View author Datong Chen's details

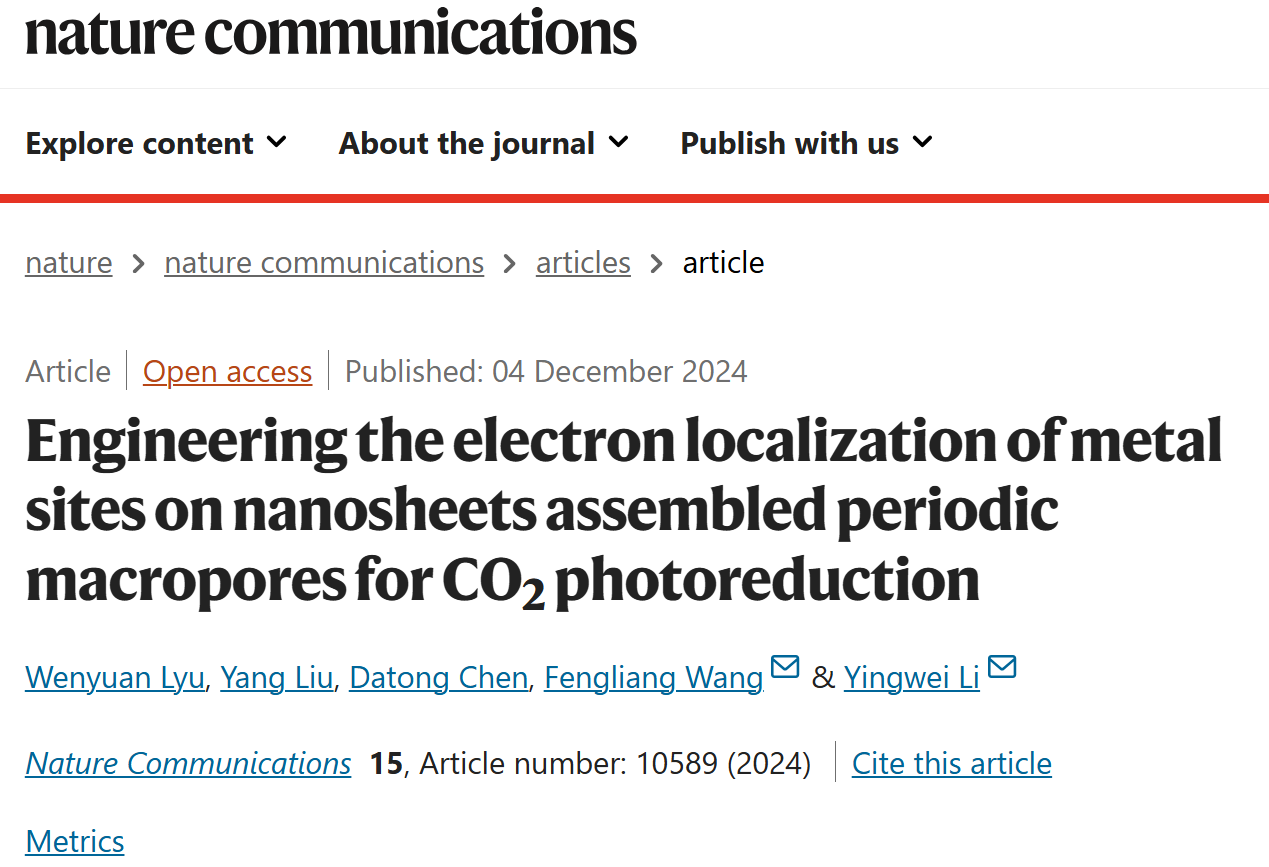pyautogui.click(x=439, y=677)
